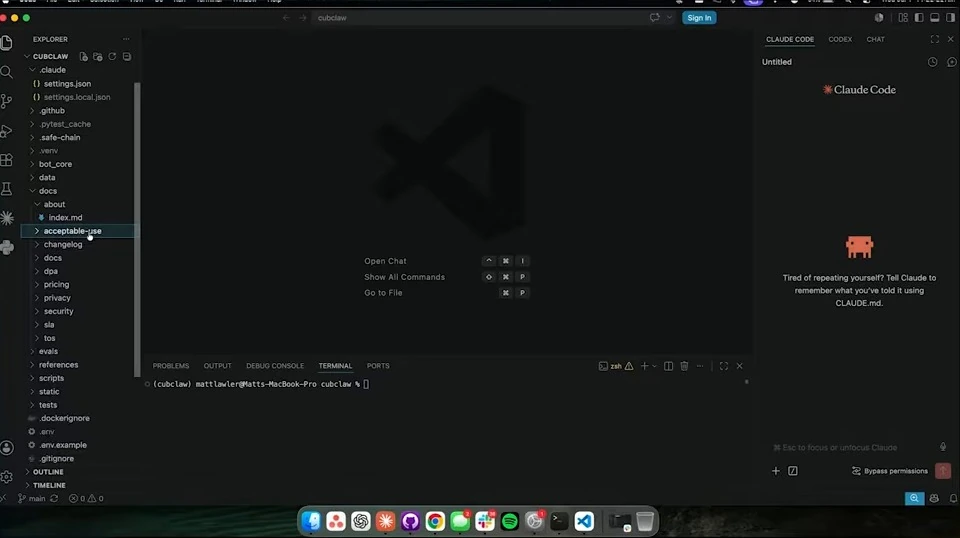Screen dimensions: 960x538
Task: Click the plus icon in Claude input
Action: (776, 471)
